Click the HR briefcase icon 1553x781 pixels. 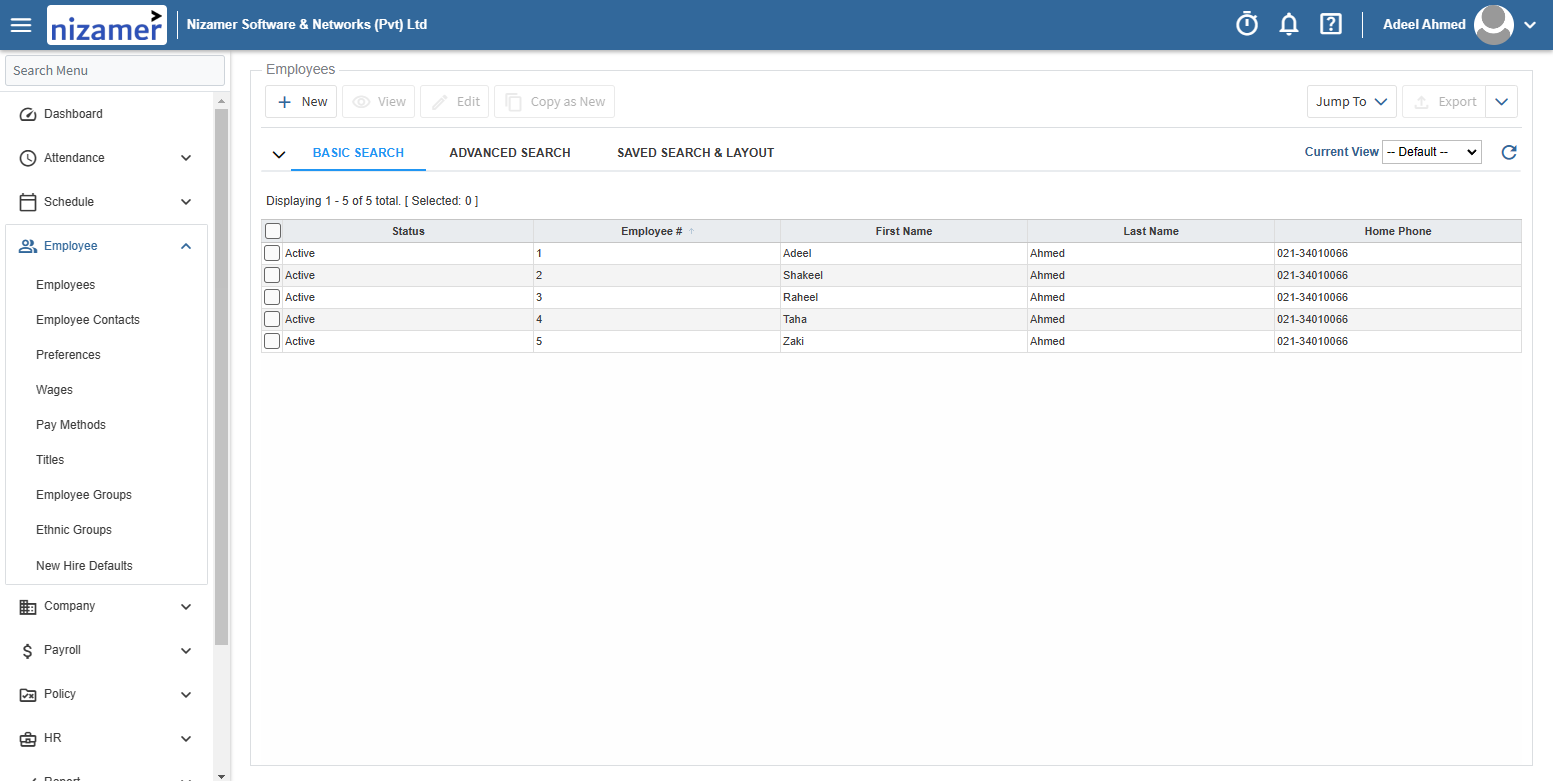[28, 739]
